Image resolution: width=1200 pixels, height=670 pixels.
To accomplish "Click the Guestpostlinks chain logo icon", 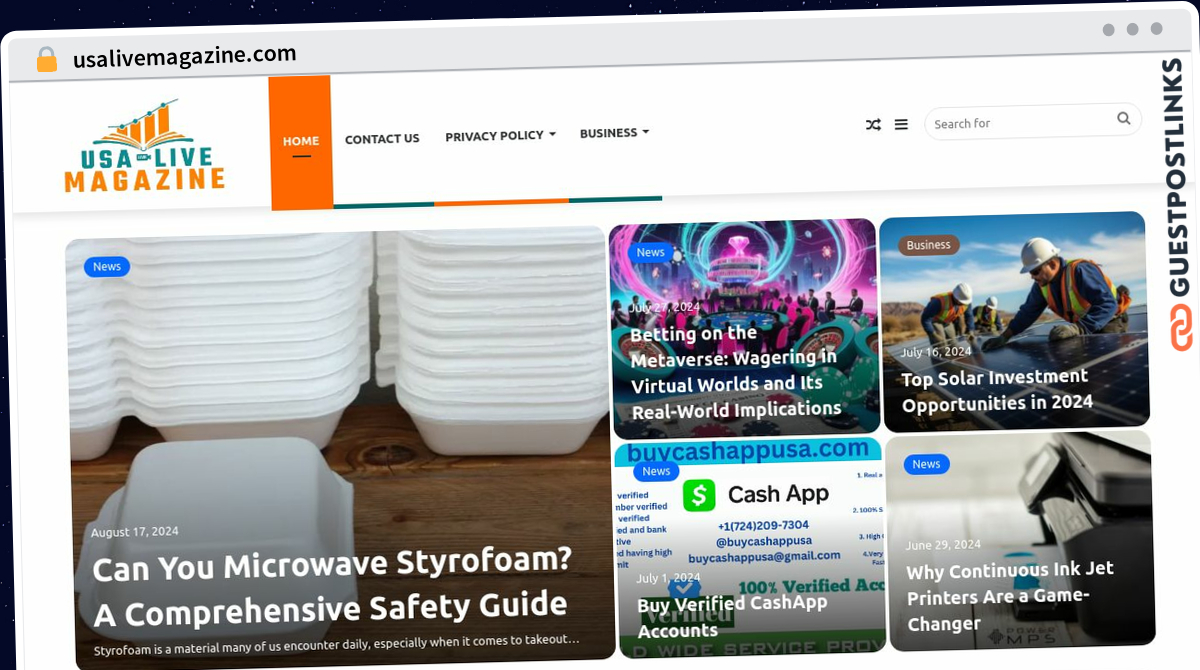I will coord(1182,329).
